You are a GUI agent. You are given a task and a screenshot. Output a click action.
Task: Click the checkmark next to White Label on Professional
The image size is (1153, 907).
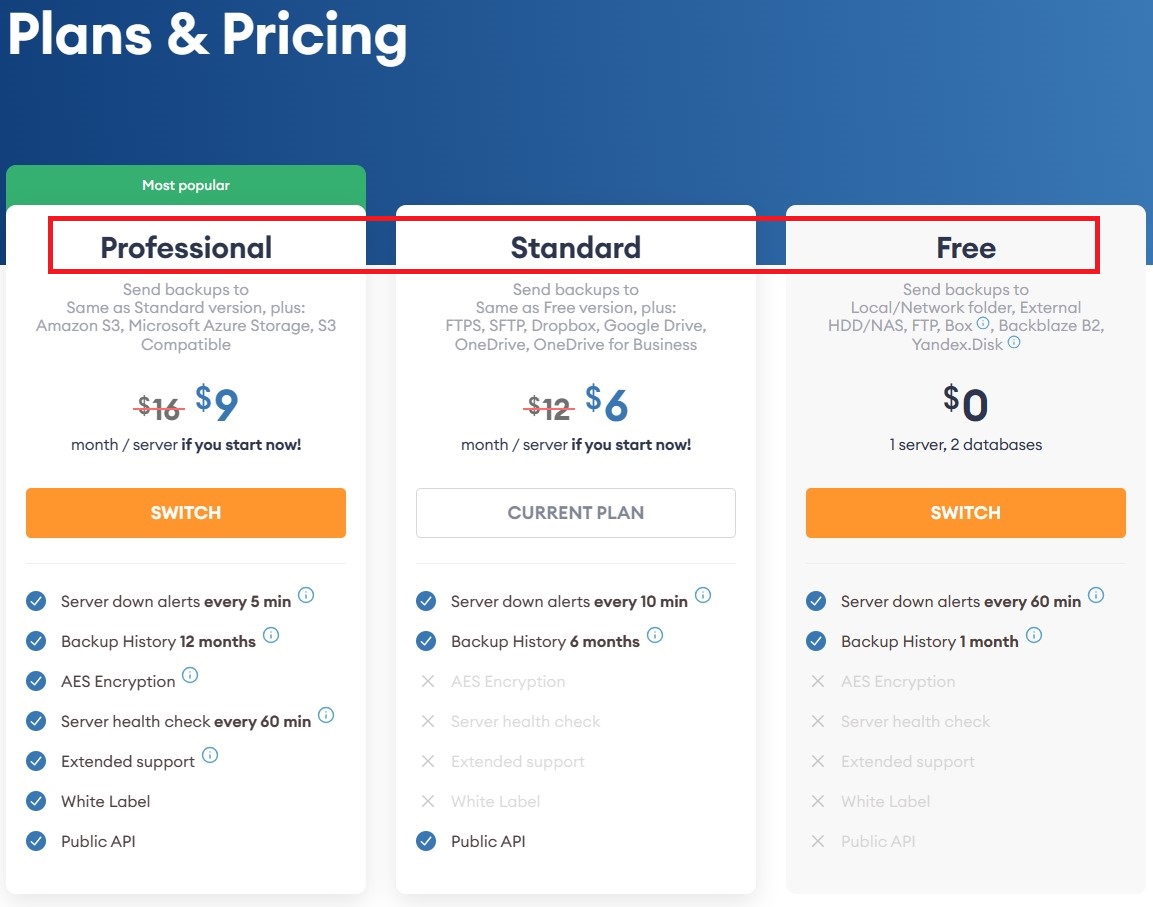[x=36, y=801]
